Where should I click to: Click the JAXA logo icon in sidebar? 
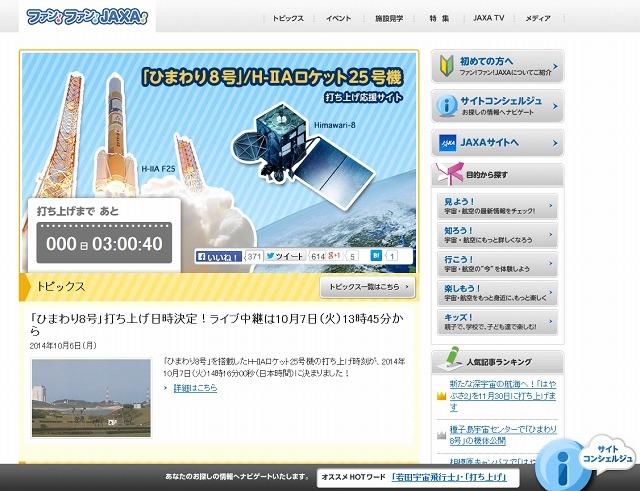(x=447, y=143)
